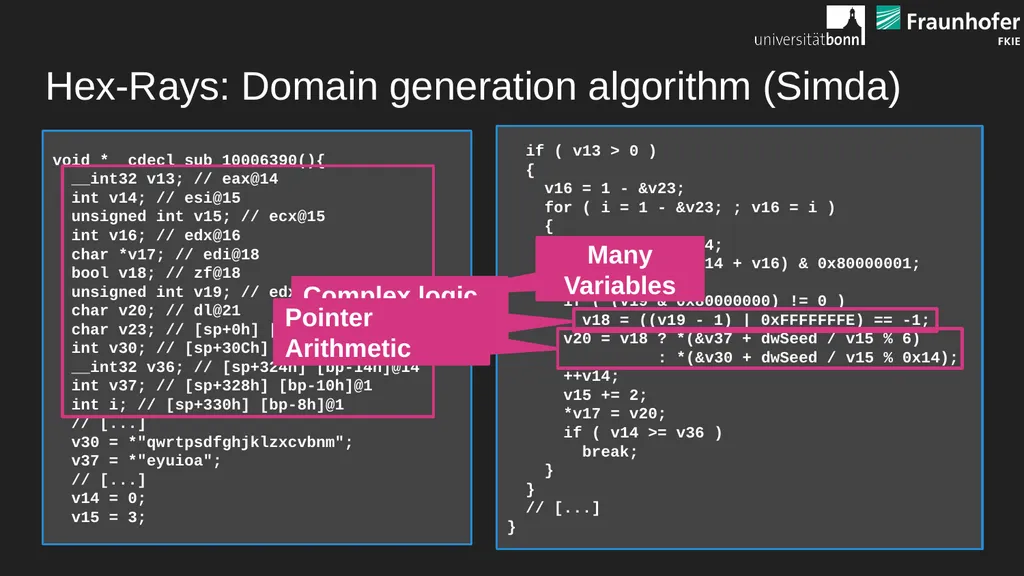The height and width of the screenshot is (576, 1024).
Task: Click the line 'if ( v13 > 0 )'
Action: 591,151
